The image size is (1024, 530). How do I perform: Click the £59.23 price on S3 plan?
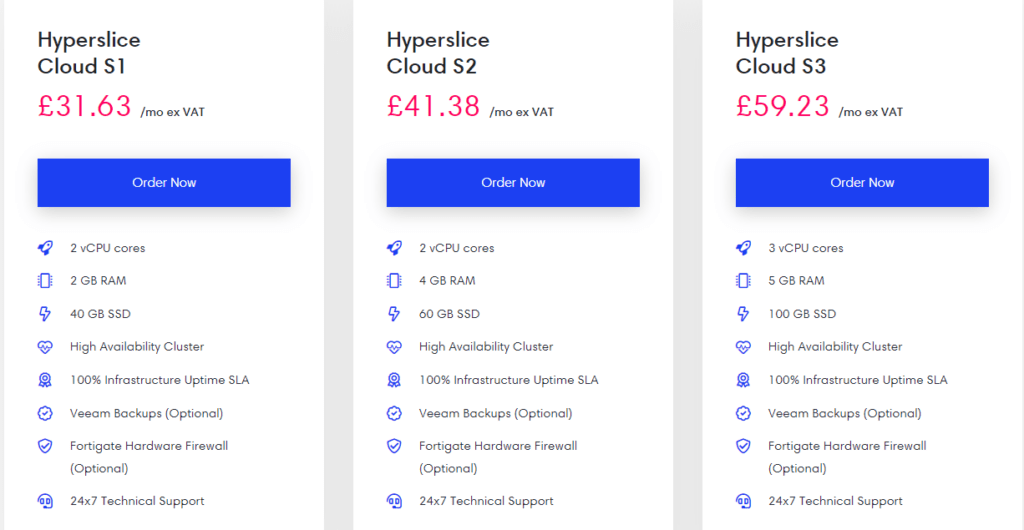(783, 106)
